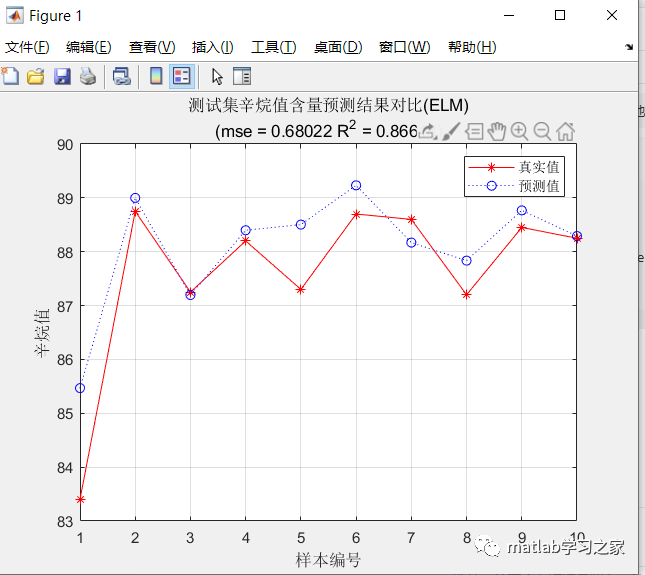Image resolution: width=645 pixels, height=575 pixels.
Task: Select the zoom out magnifier
Action: click(542, 132)
